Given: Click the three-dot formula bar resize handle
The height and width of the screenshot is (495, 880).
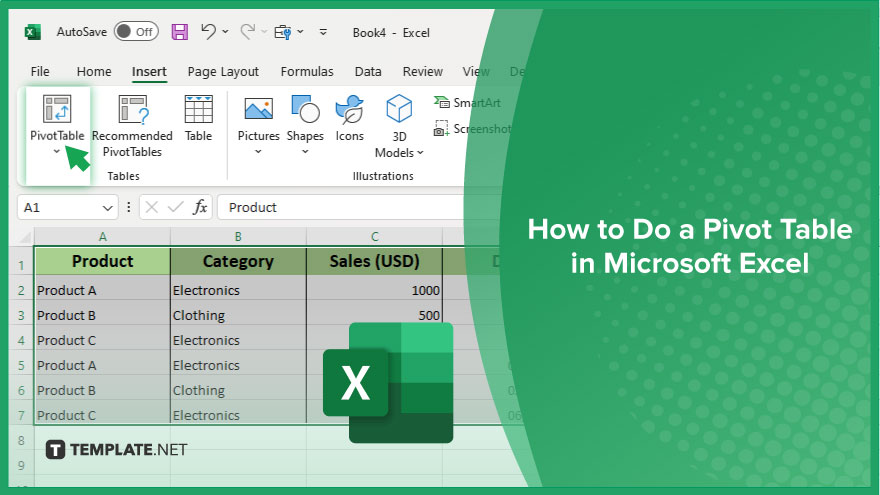Looking at the screenshot, I should 129,208.
